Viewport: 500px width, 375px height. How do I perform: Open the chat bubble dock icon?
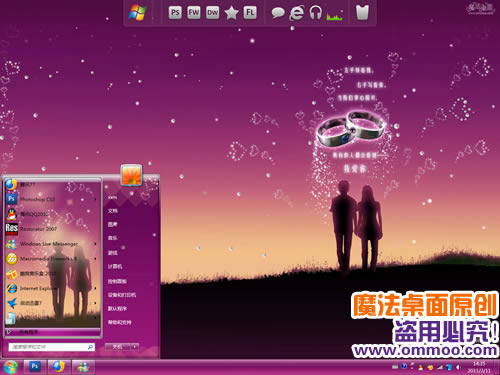click(277, 13)
